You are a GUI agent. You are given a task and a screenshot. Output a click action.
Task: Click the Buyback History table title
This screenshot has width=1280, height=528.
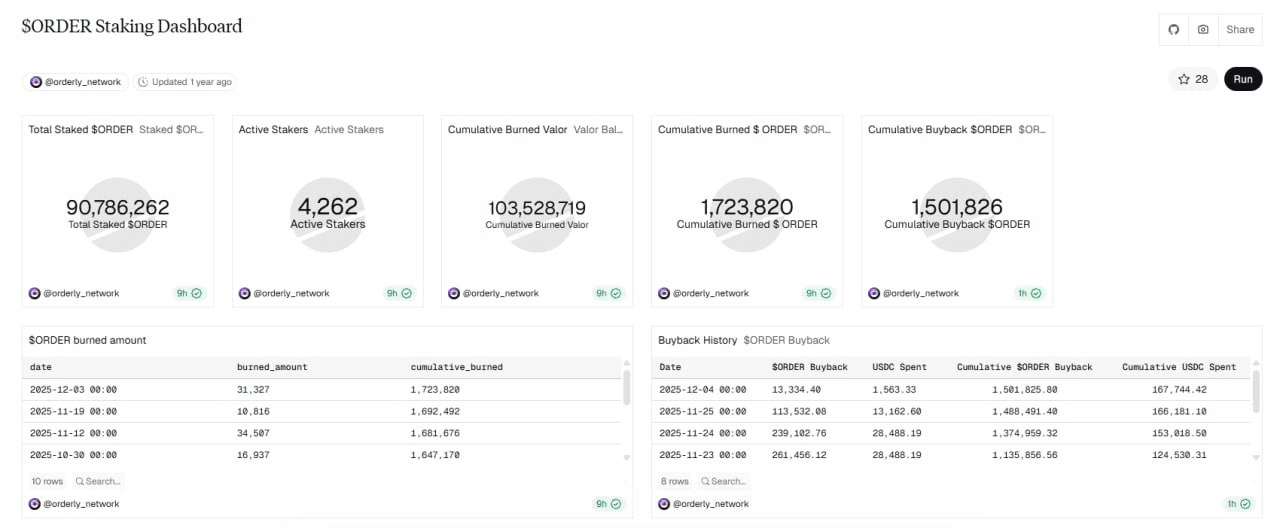click(696, 340)
